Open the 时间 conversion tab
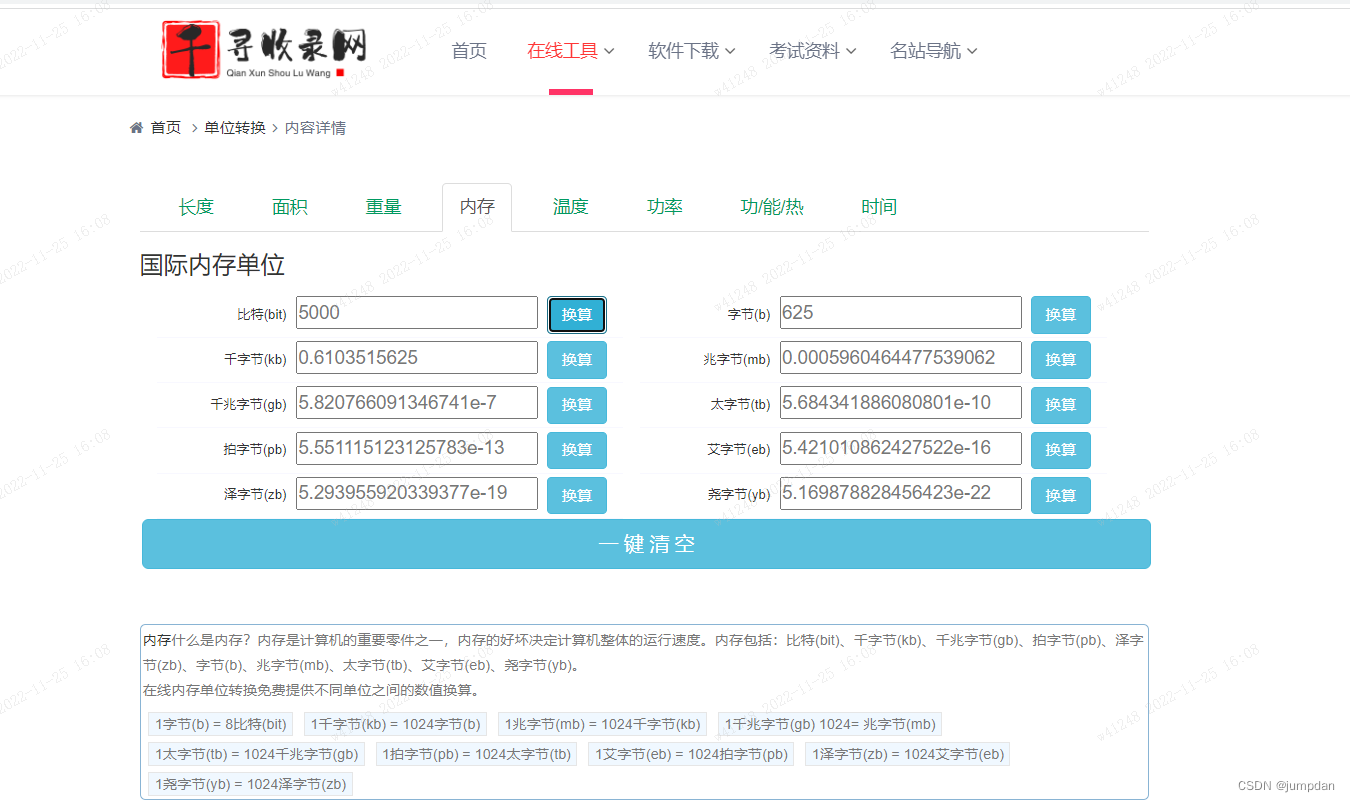This screenshot has height=802, width=1350. [x=878, y=207]
